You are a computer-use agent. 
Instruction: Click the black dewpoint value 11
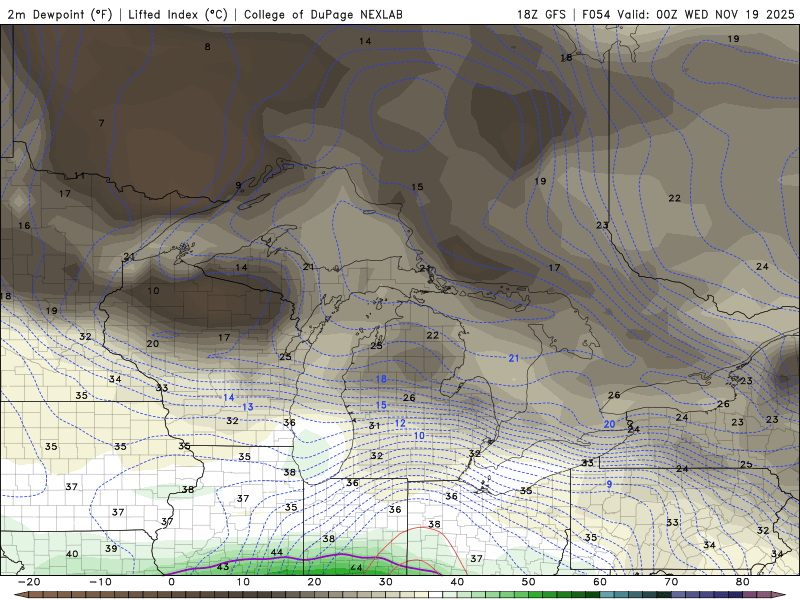(80, 176)
